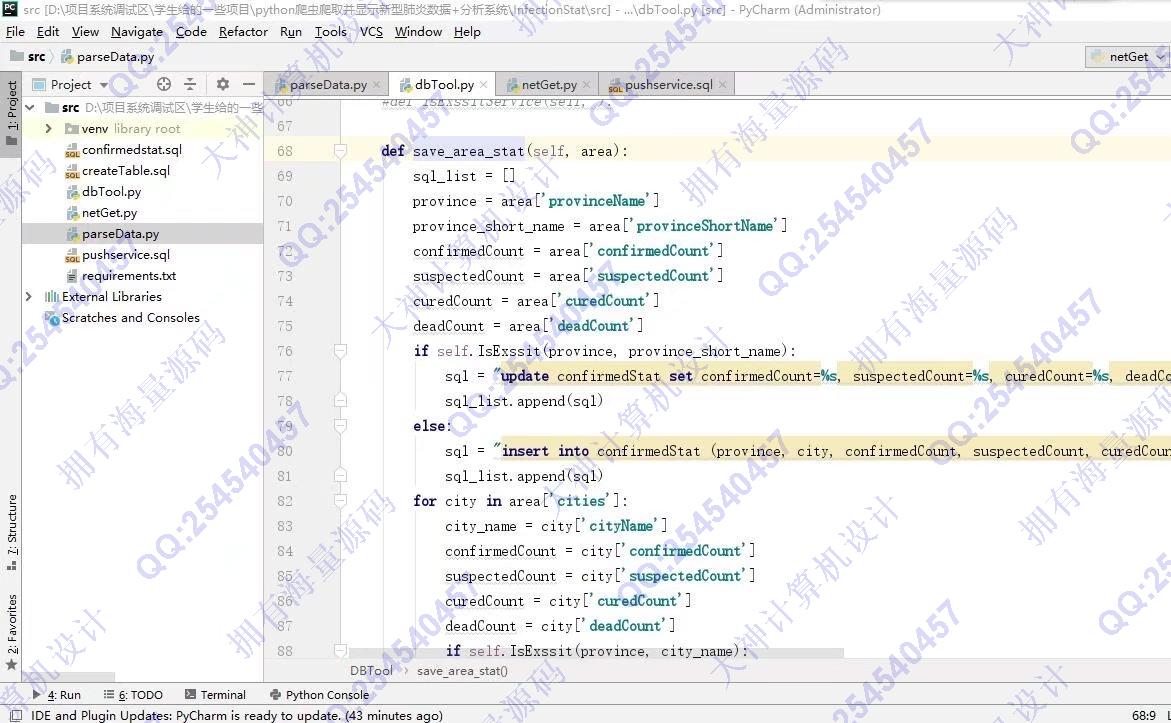Close the parseData.py tab
Viewport: 1171px width, 723px height.
click(x=376, y=85)
